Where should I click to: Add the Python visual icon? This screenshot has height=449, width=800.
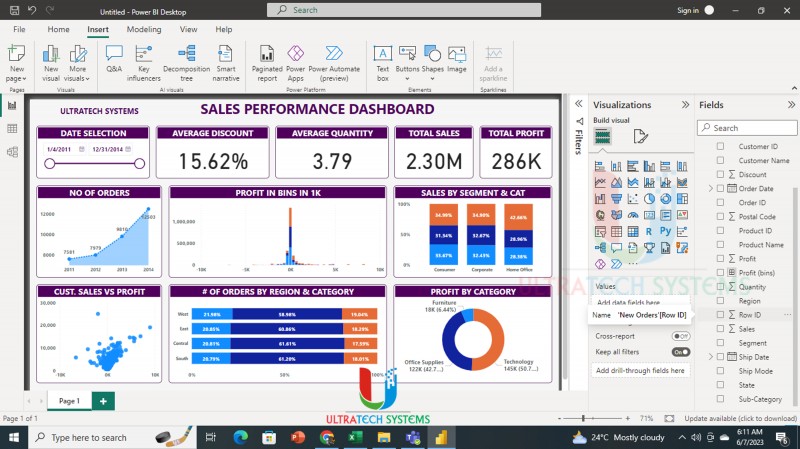click(x=665, y=231)
